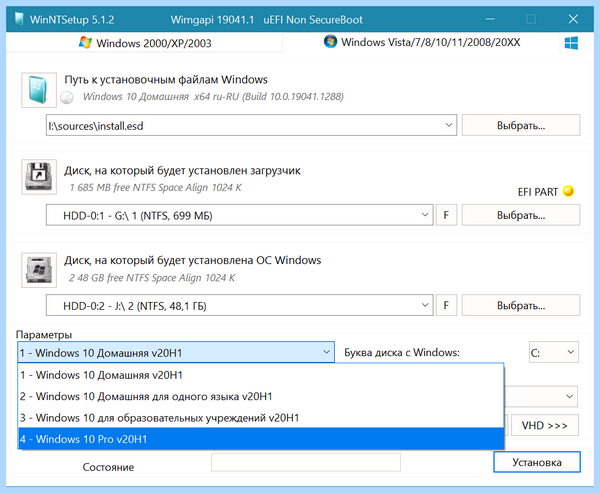Screen dimensions: 600x493
Task: Click the disc icon beside Windows 10 Домашняя info
Action: (x=67, y=98)
